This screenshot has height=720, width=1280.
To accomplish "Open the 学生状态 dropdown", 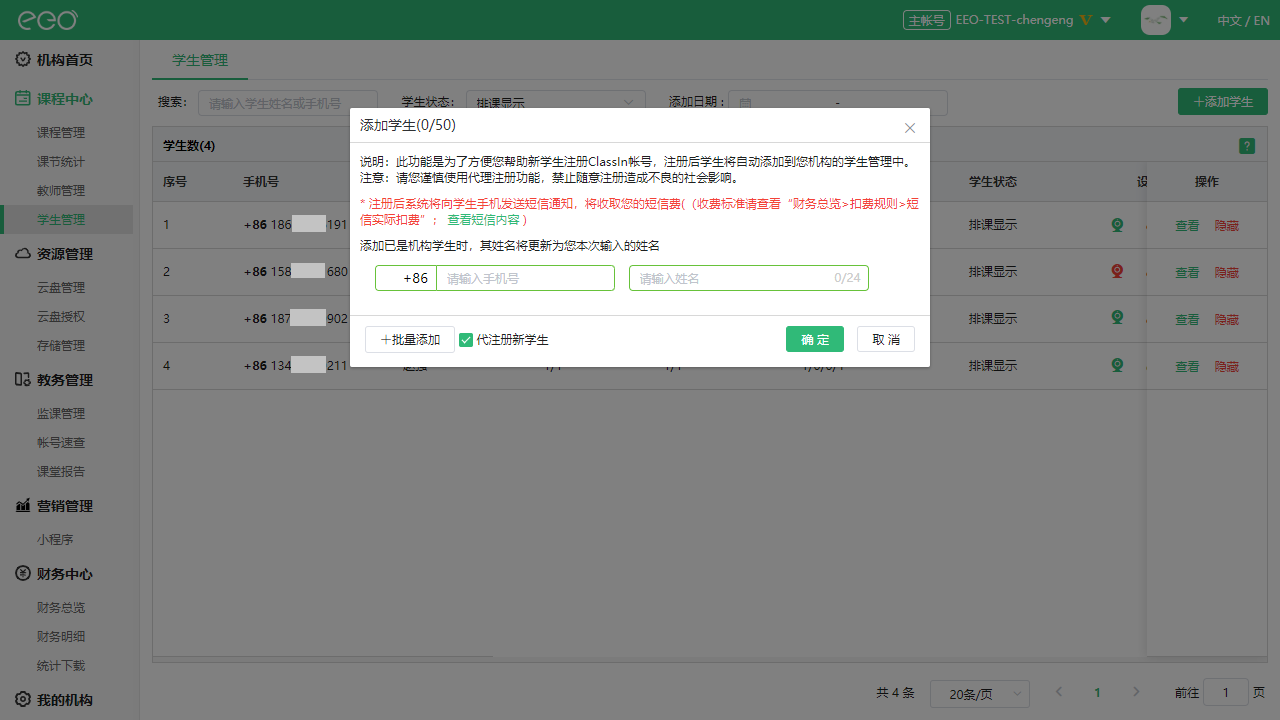I will pos(556,102).
